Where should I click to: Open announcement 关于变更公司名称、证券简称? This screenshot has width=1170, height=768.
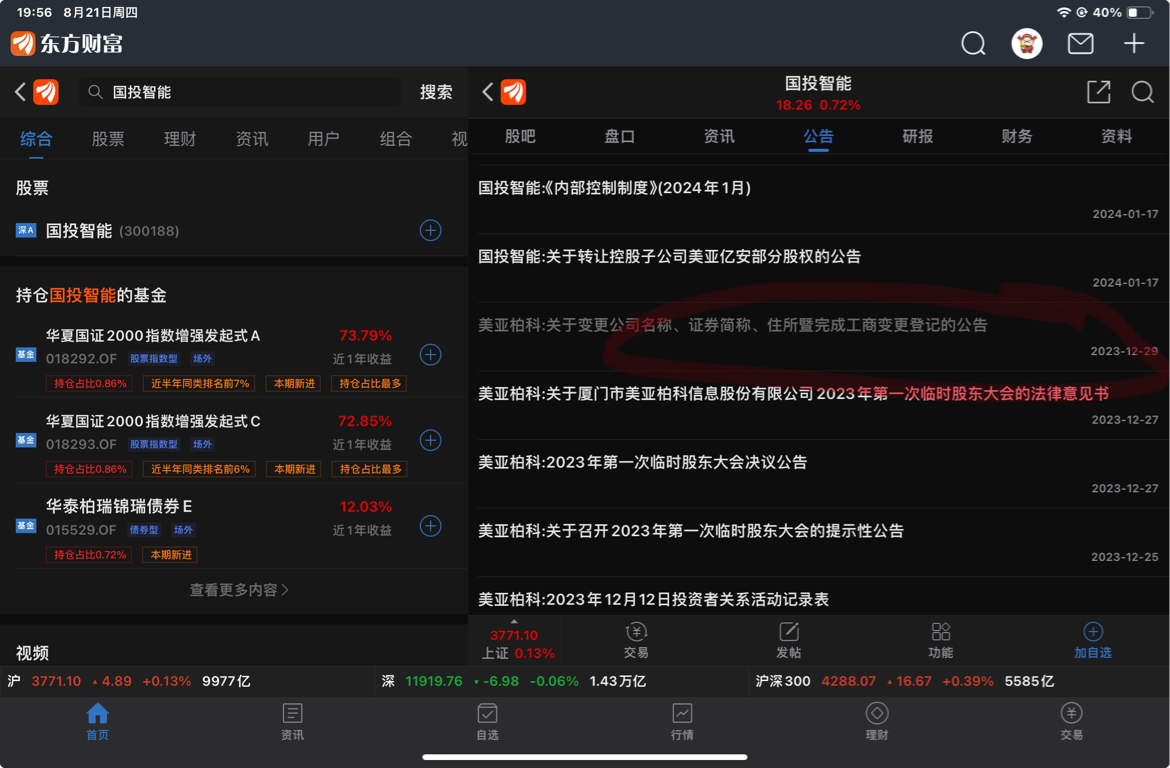819,337
